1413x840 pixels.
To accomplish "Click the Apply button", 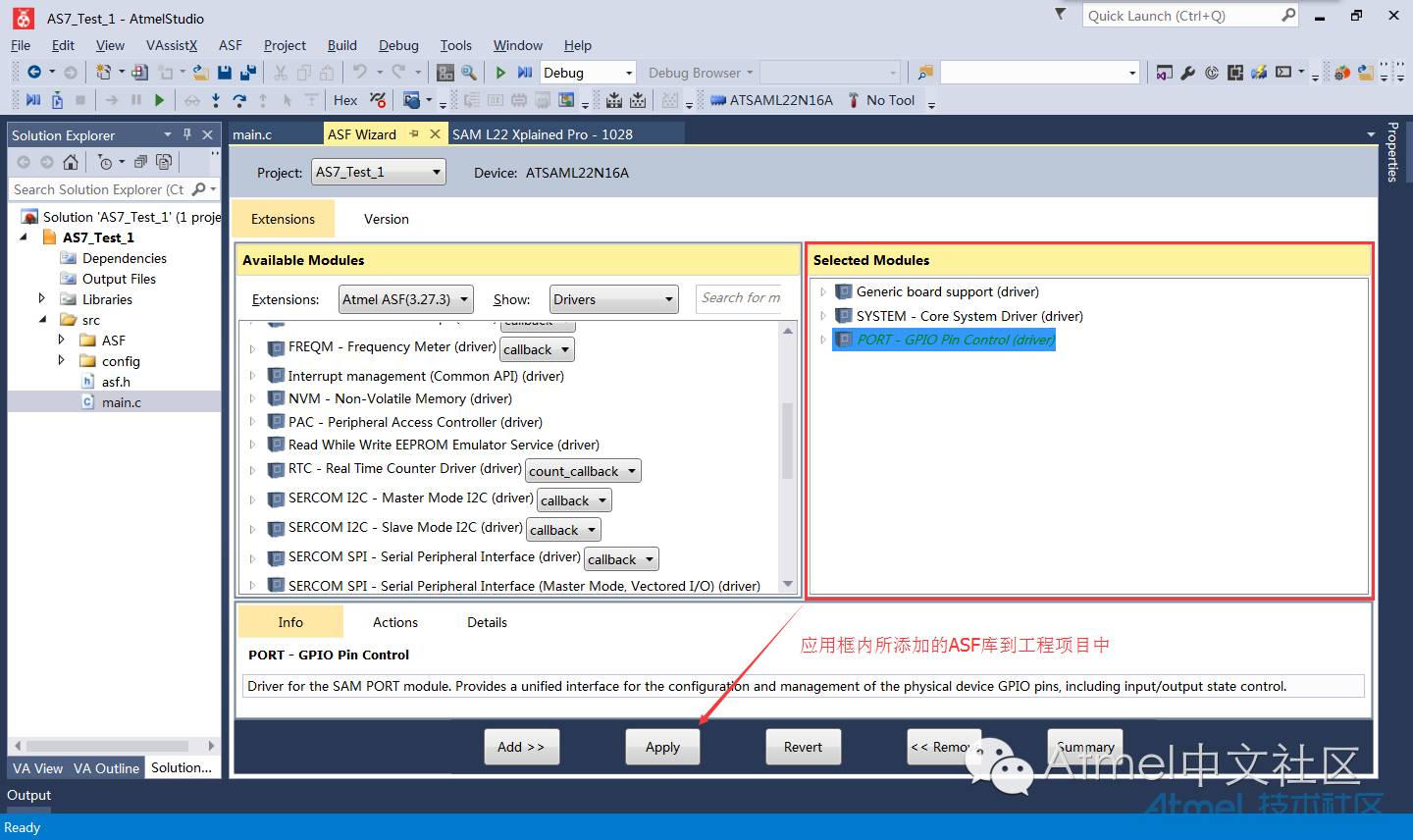I will (662, 747).
